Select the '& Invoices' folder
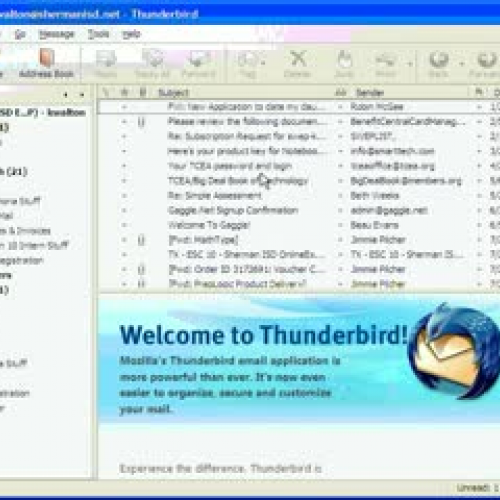500x500 pixels. (26, 231)
